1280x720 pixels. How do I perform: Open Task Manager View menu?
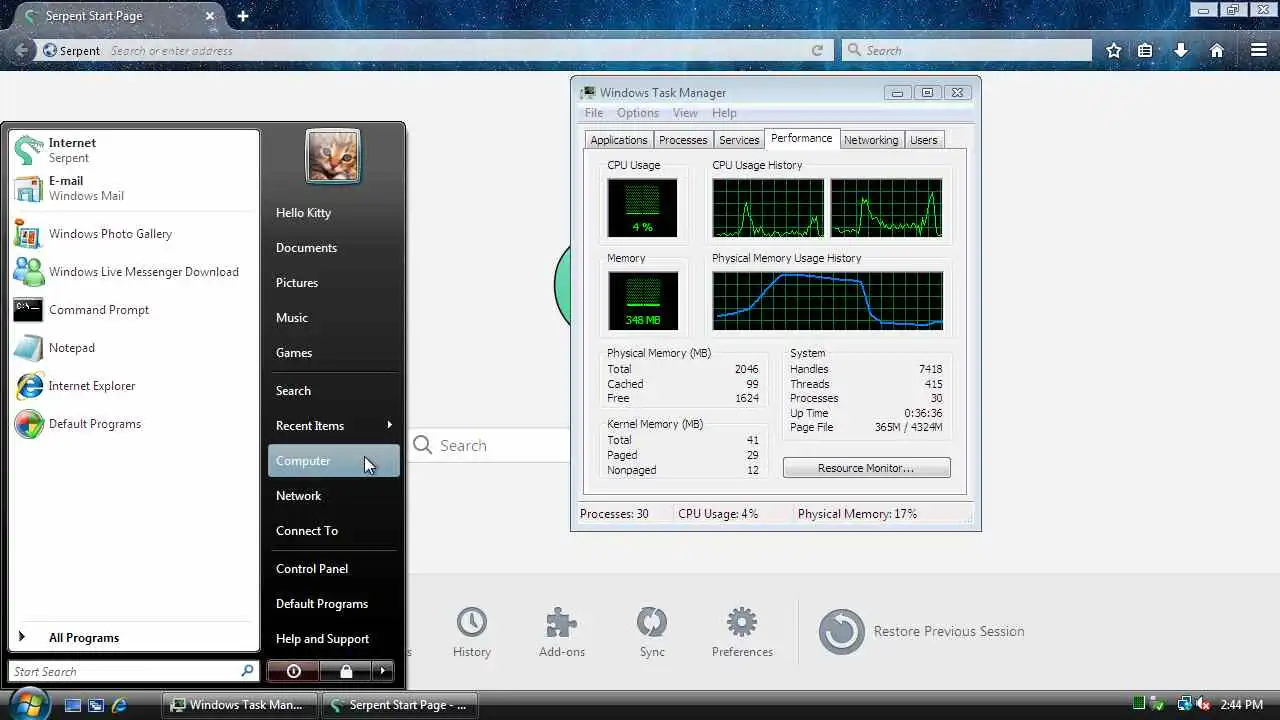685,113
